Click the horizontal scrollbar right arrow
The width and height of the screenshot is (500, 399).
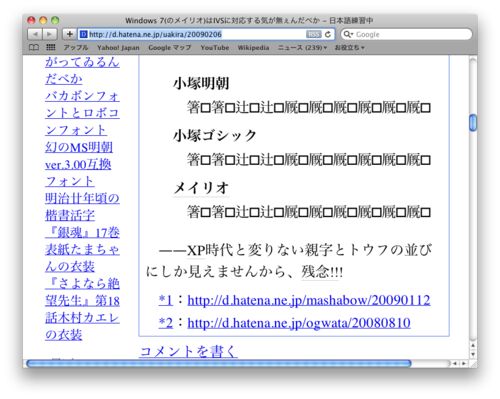click(x=463, y=363)
